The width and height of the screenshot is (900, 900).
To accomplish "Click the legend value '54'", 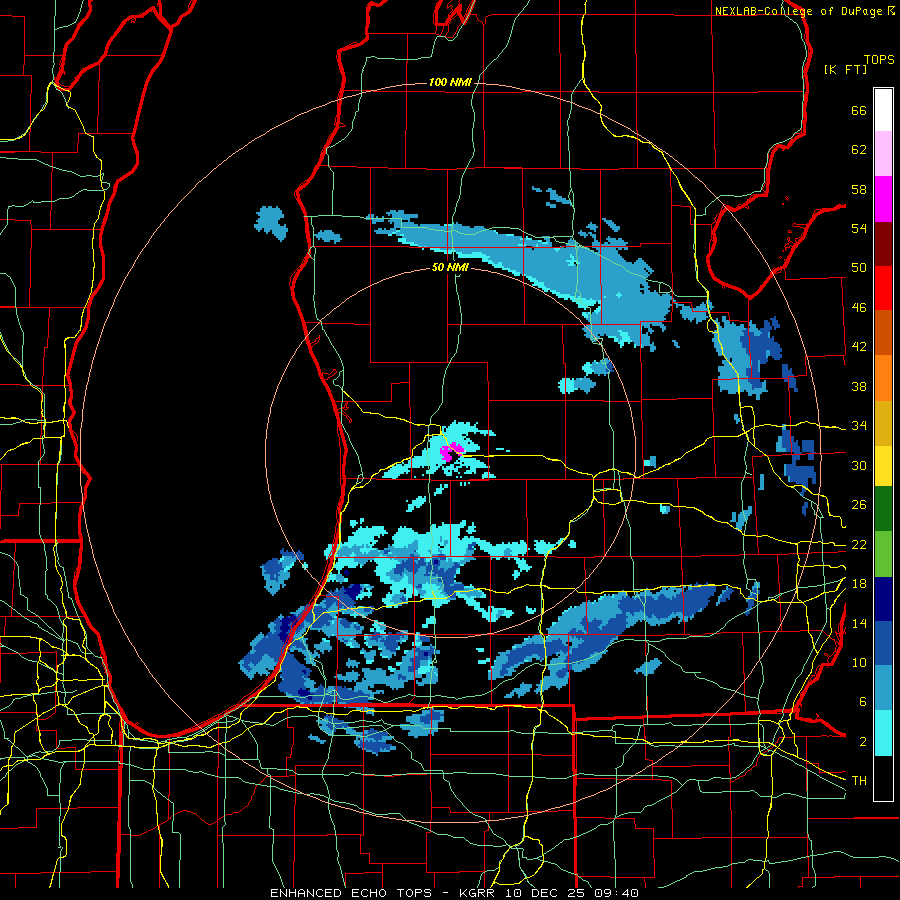I will tap(859, 228).
